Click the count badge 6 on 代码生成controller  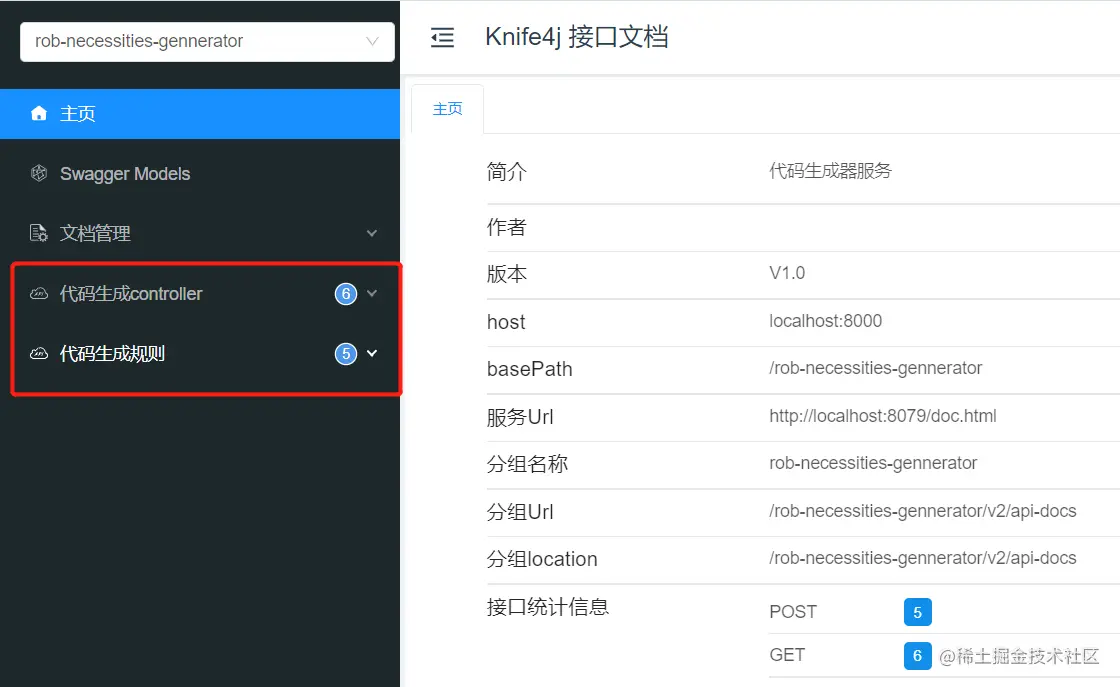coord(346,294)
